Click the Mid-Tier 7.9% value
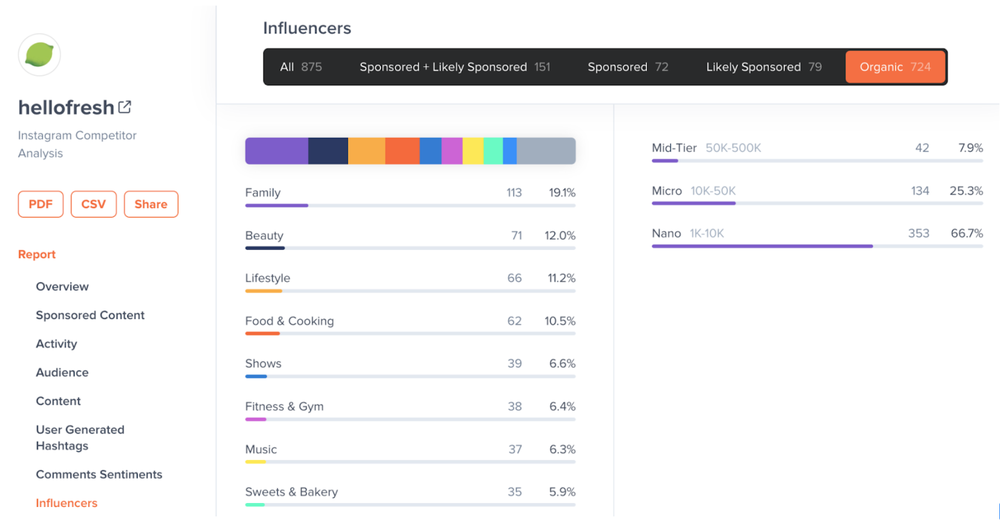Image resolution: width=1000 pixels, height=532 pixels. 971,148
